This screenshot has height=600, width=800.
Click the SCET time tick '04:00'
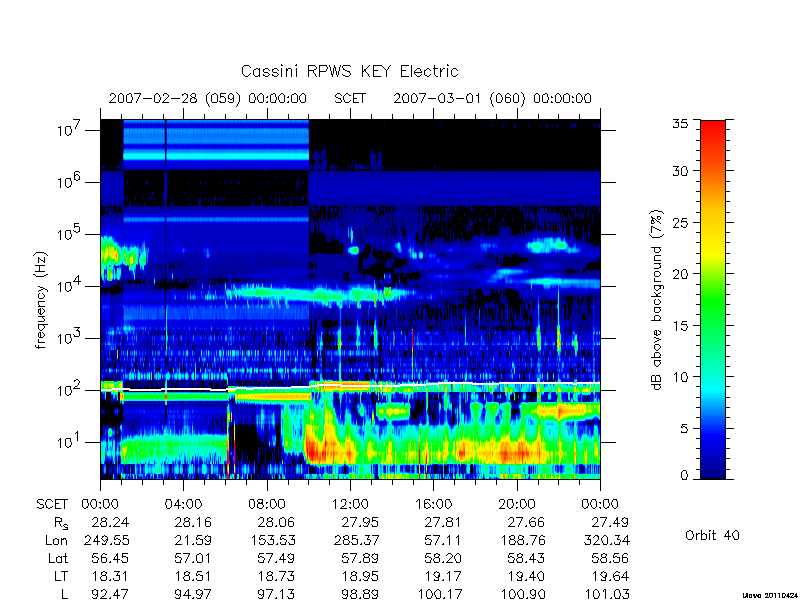pos(183,504)
